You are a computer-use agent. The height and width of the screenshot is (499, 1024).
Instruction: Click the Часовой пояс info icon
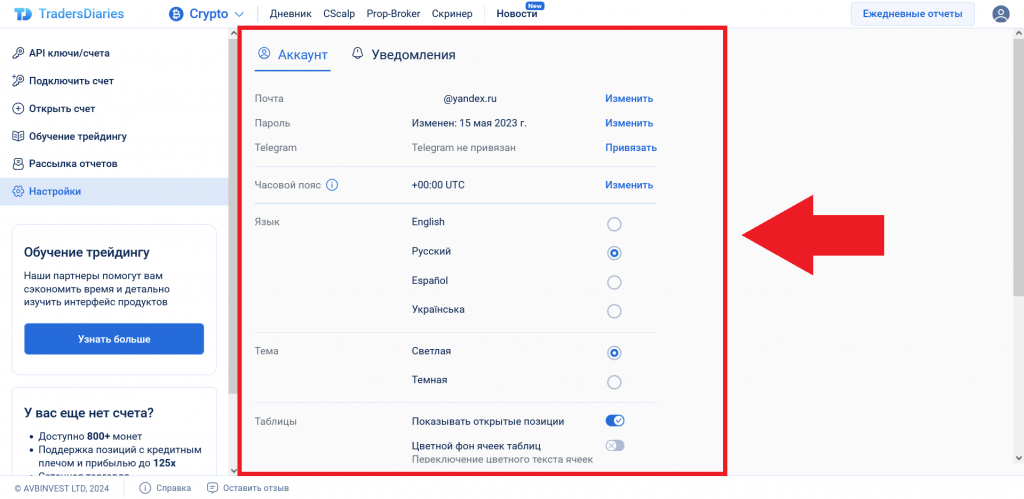[332, 185]
